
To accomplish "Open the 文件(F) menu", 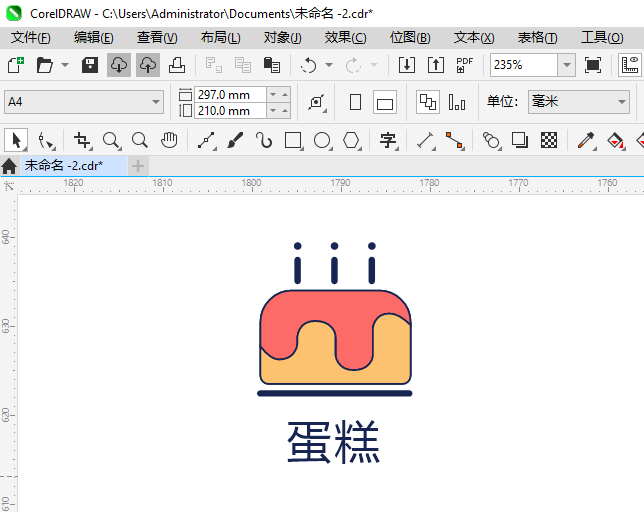I will click(31, 38).
